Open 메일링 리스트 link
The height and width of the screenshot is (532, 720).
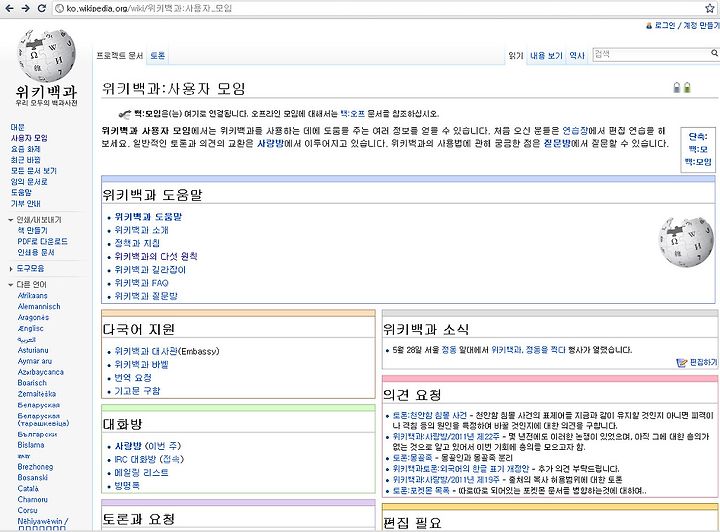pyautogui.click(x=141, y=473)
